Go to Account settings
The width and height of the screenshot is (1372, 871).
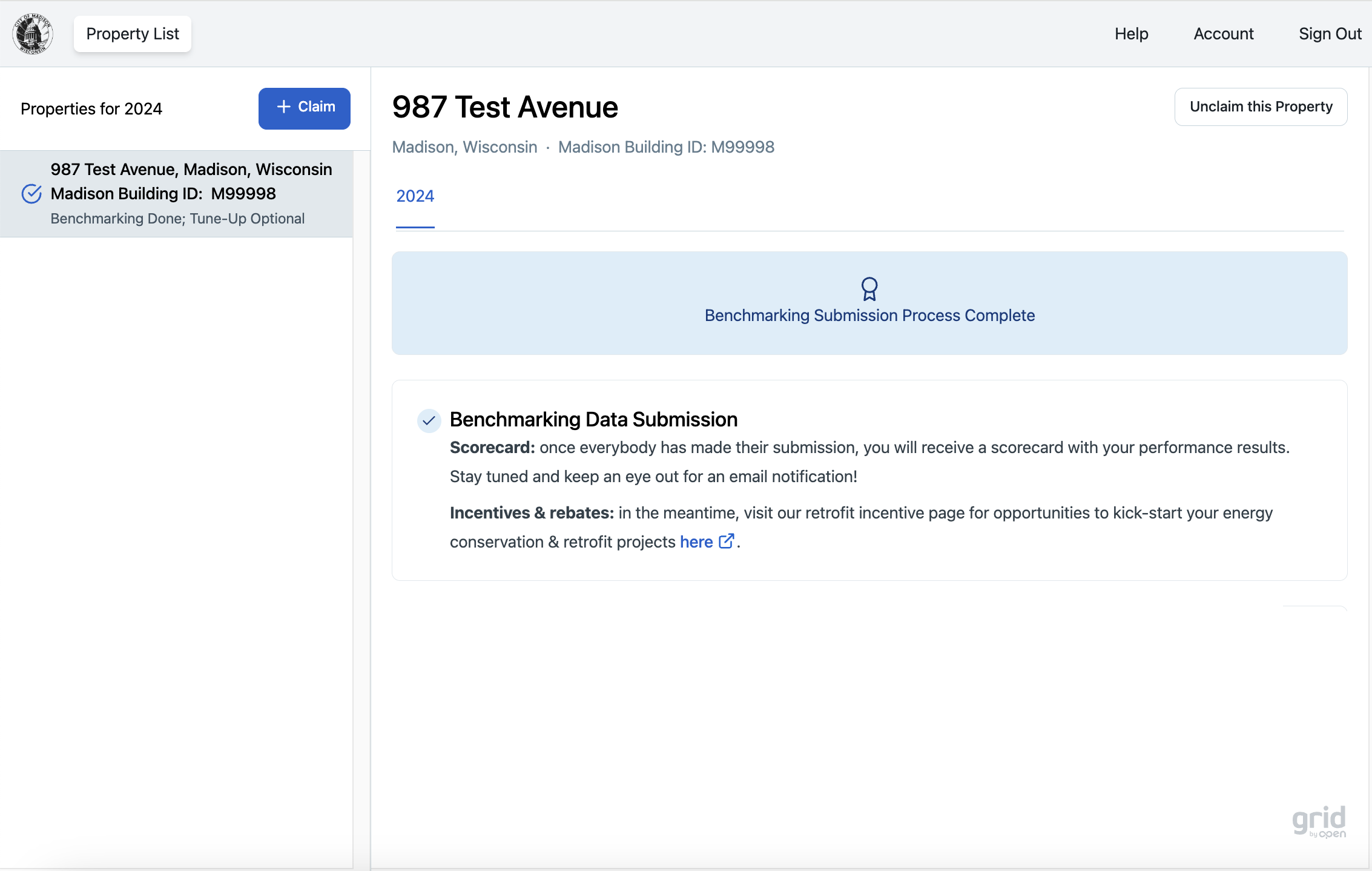1223,34
